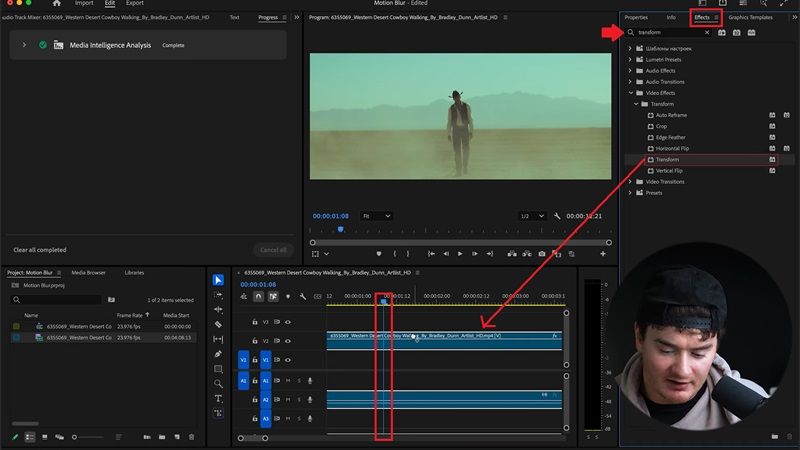Select the Rectangle tool
The width and height of the screenshot is (800, 450).
point(218,369)
